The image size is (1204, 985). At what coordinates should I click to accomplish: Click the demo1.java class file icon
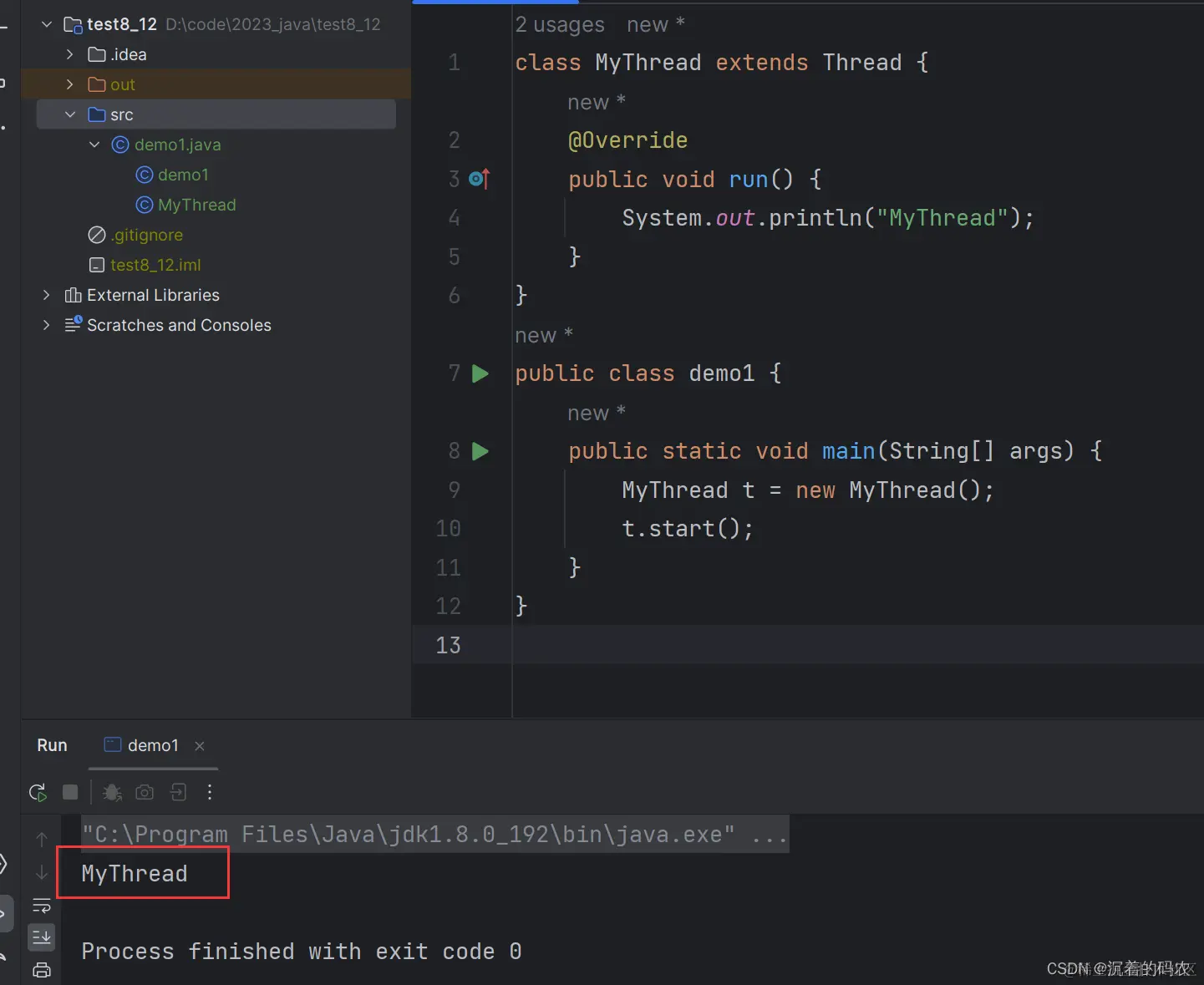(120, 145)
